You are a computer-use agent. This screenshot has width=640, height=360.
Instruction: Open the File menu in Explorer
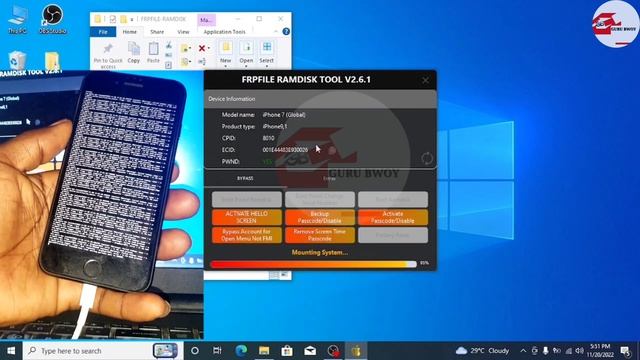pos(103,32)
